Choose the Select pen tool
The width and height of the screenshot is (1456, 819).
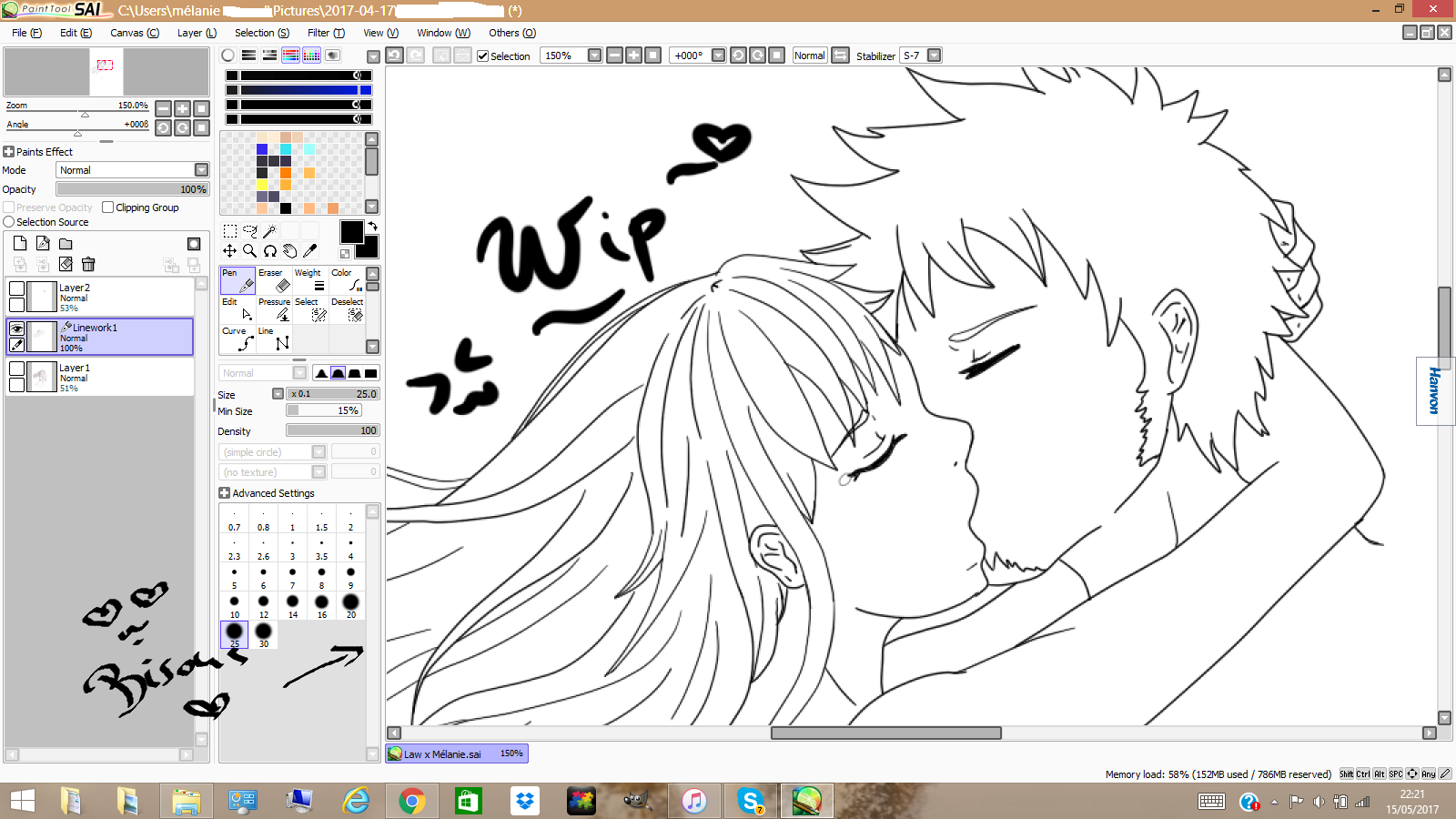click(310, 309)
